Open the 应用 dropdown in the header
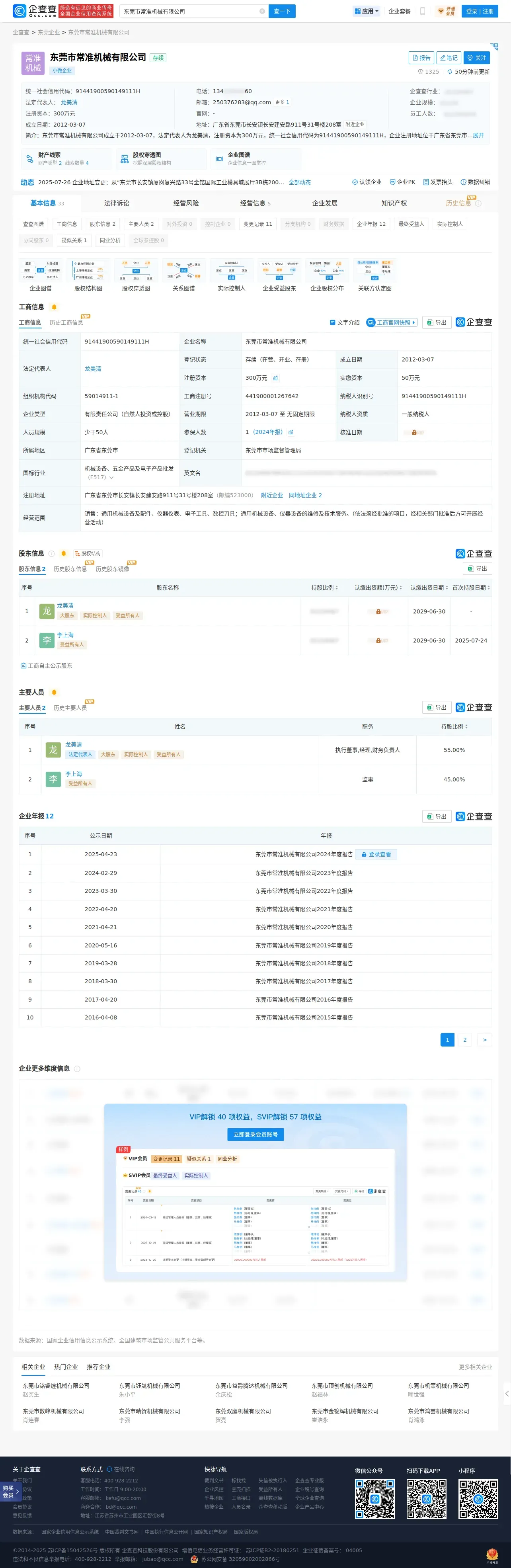 [366, 11]
